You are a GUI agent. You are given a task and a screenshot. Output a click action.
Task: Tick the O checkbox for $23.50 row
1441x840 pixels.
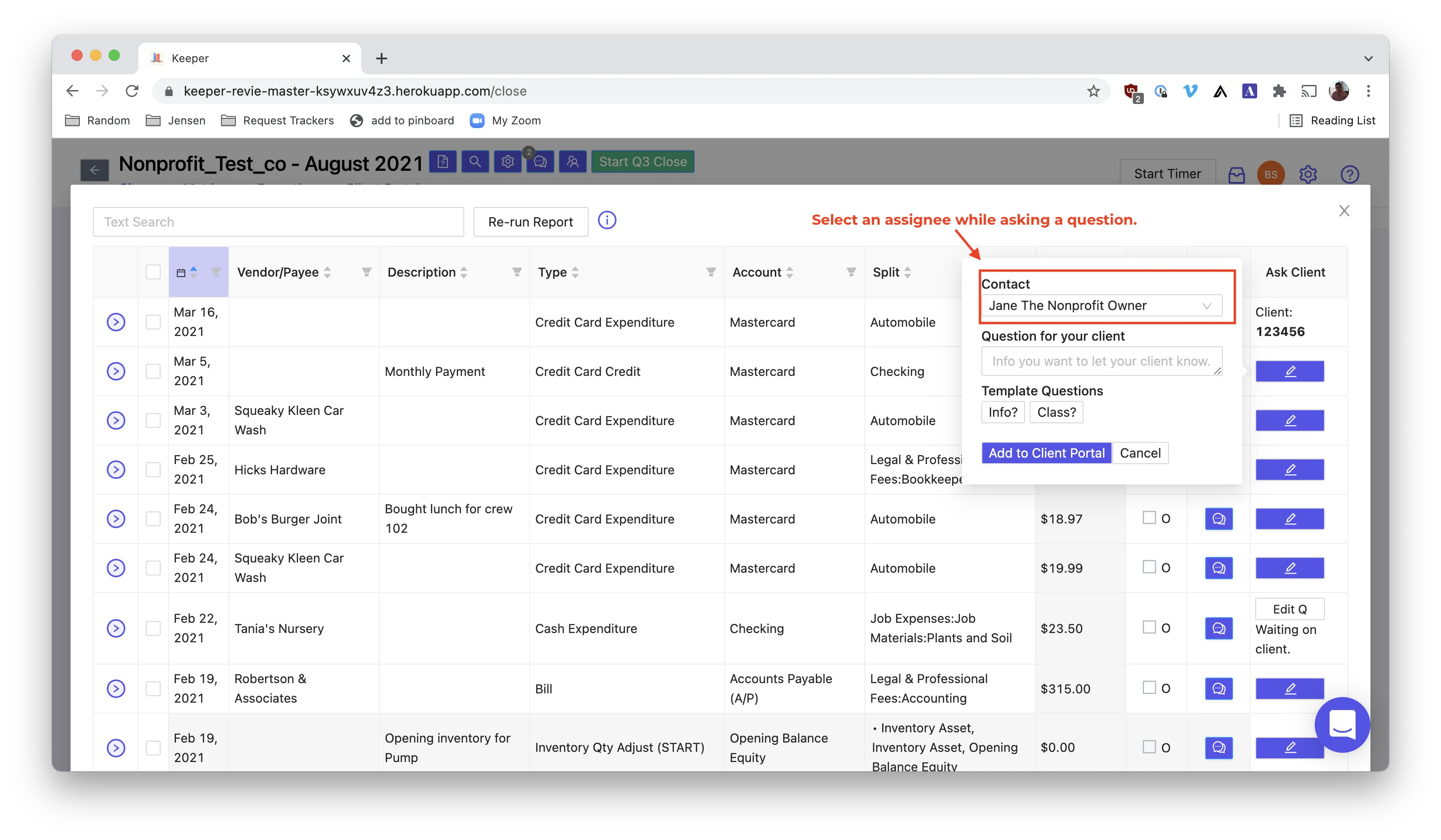tap(1149, 627)
